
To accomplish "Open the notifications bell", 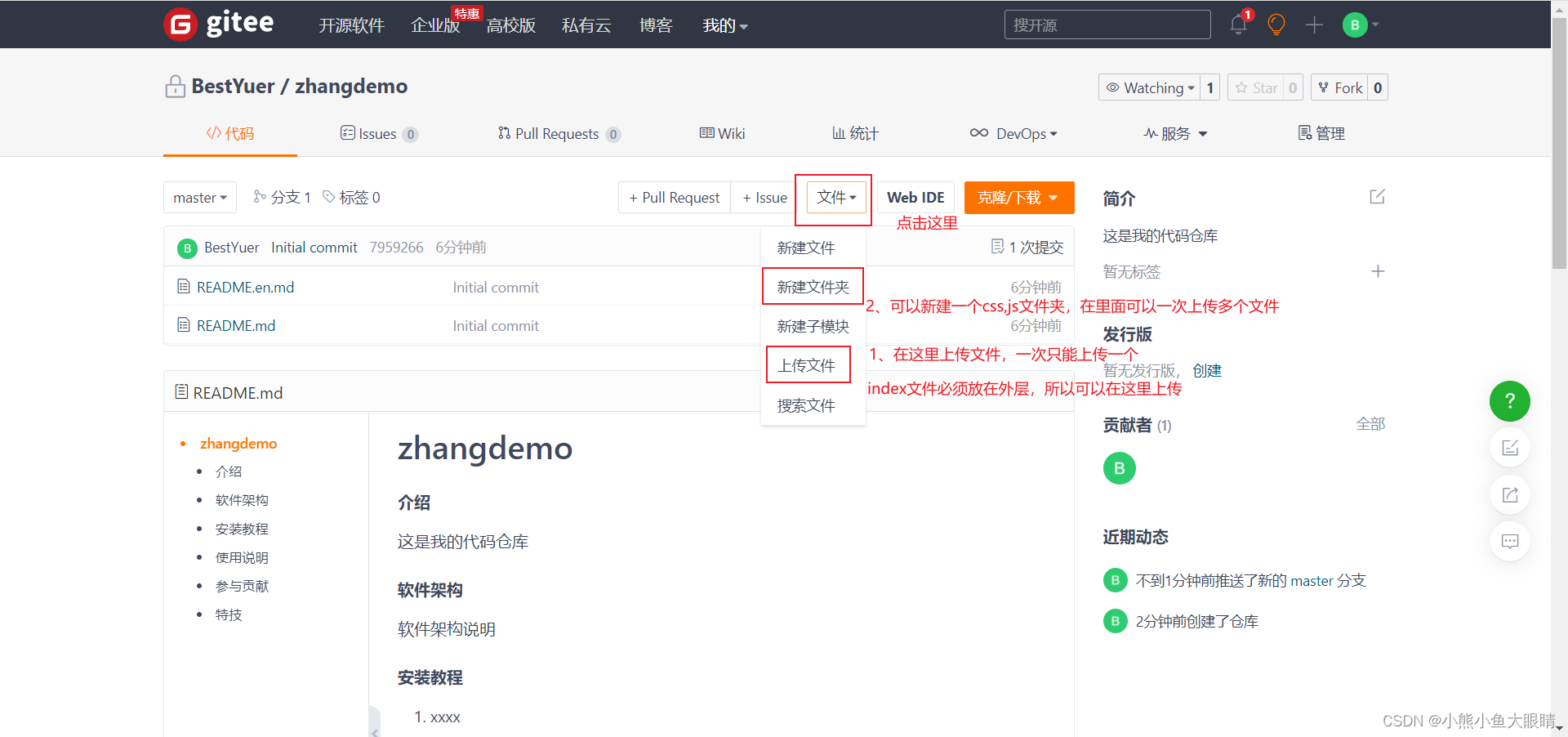I will click(x=1238, y=25).
